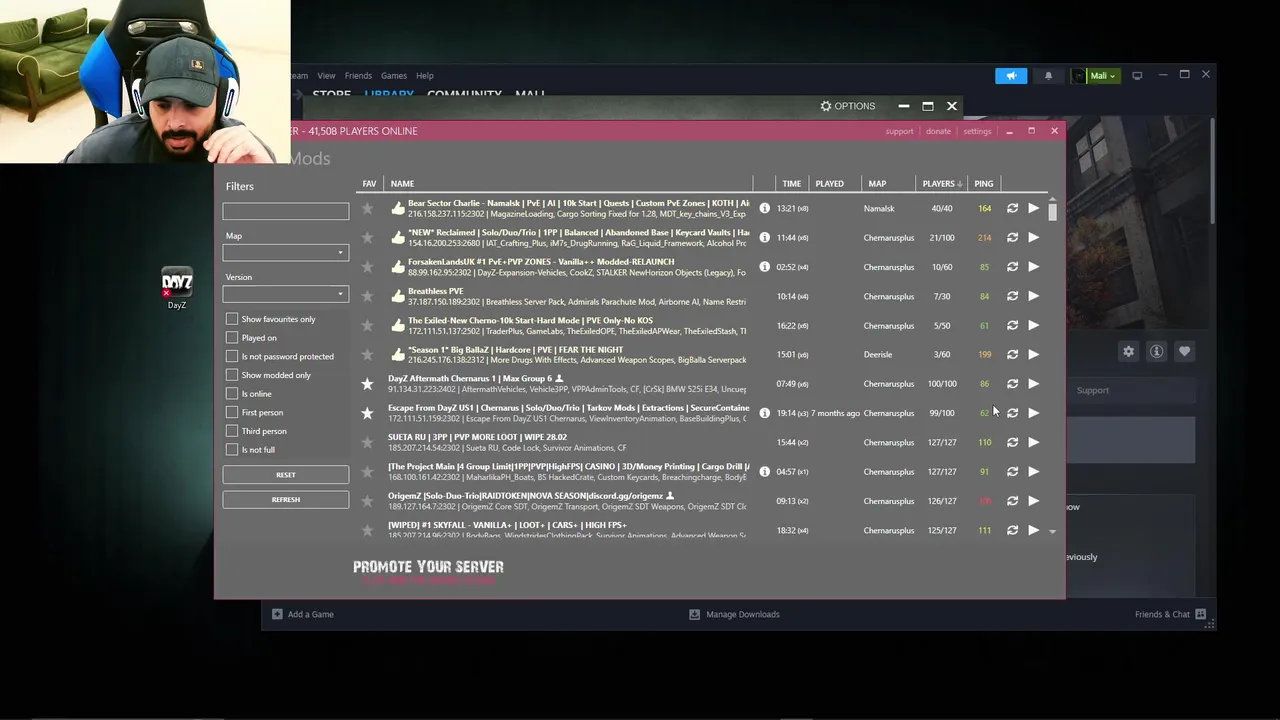This screenshot has width=1280, height=720.
Task: Refresh the Bear Sector Charlie server row
Action: coord(1012,208)
